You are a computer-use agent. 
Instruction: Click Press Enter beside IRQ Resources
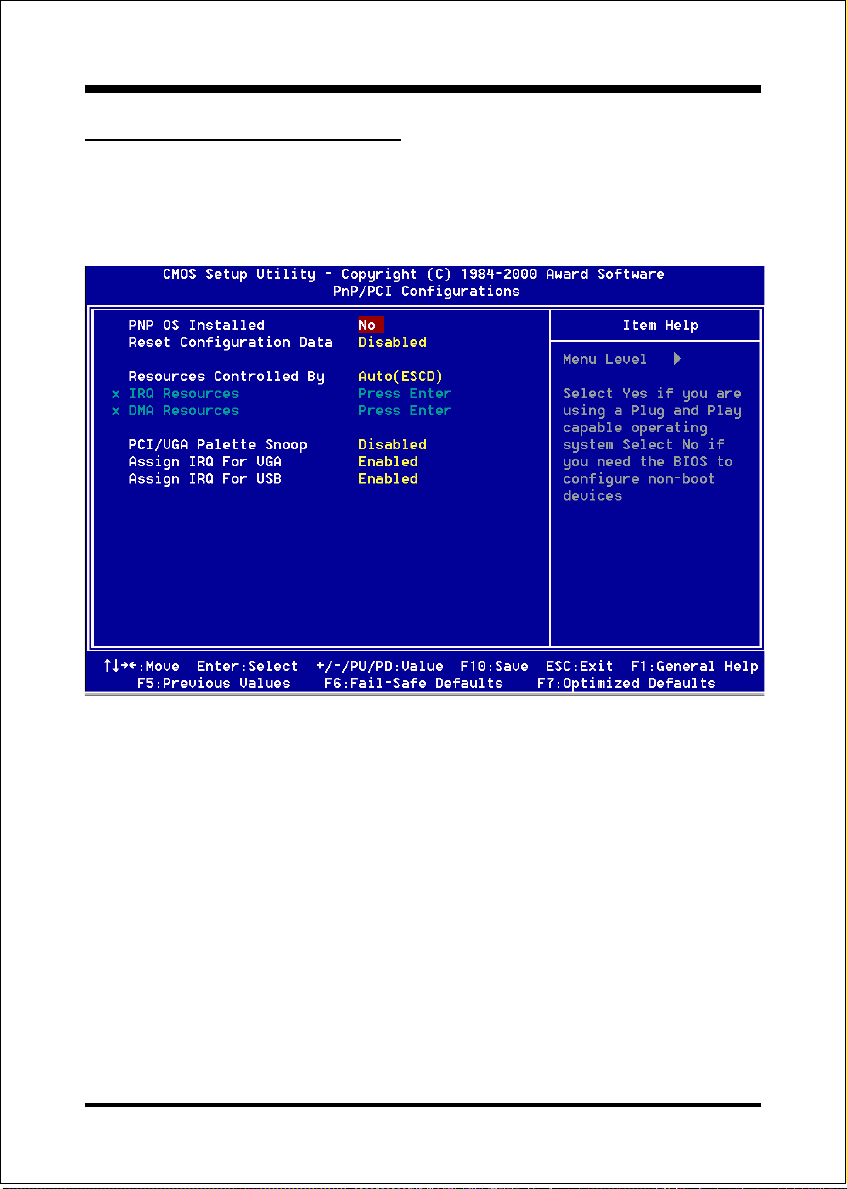(x=405, y=394)
